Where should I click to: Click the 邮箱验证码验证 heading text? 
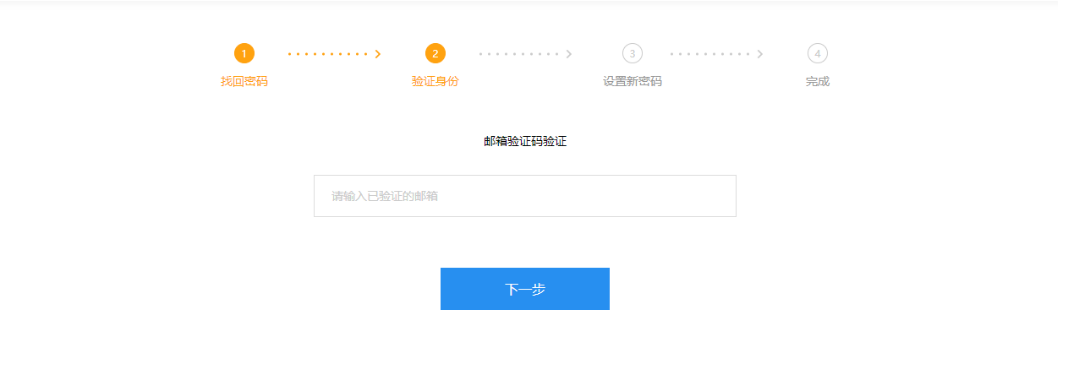pos(525,141)
